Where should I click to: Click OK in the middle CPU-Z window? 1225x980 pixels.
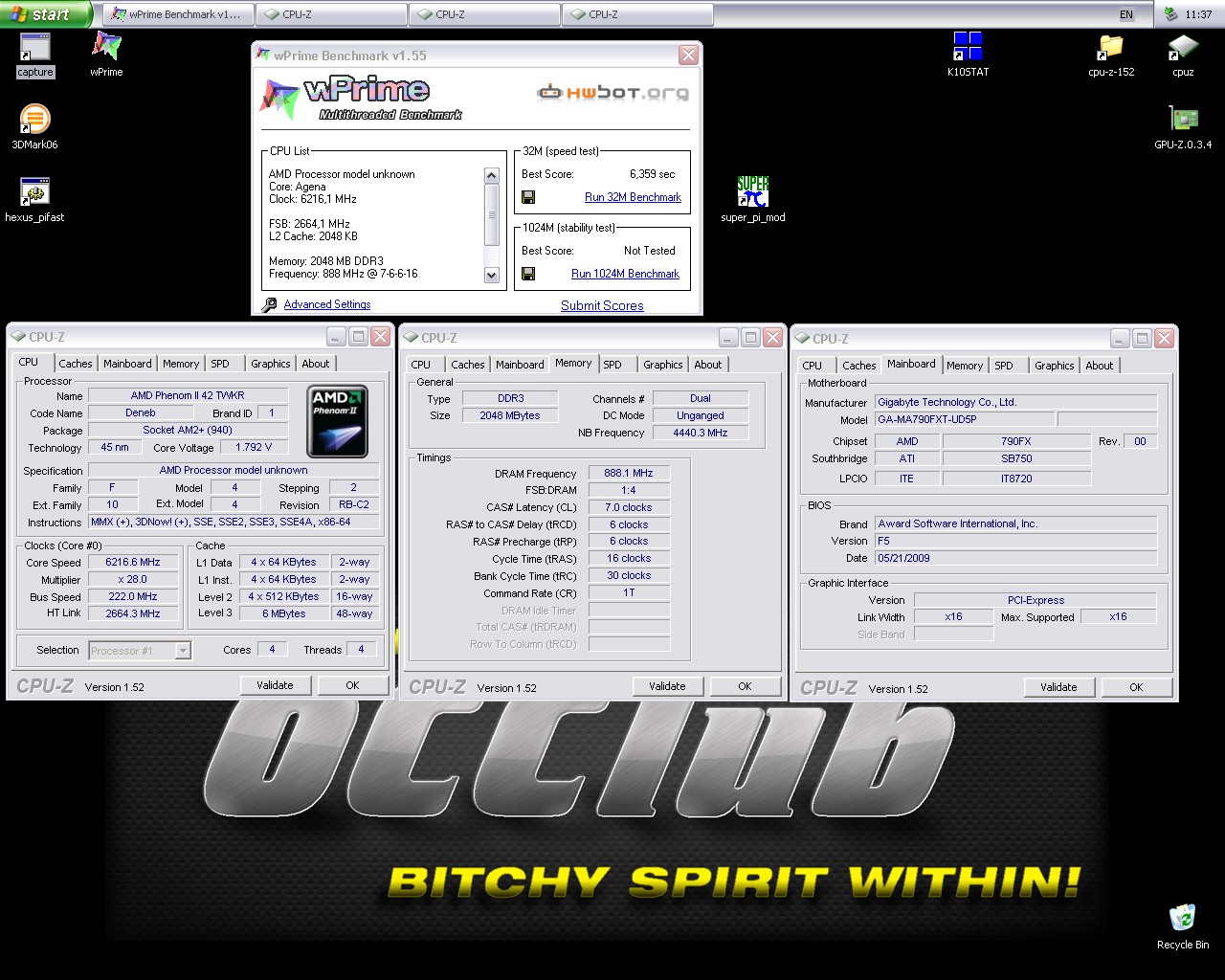(x=745, y=686)
